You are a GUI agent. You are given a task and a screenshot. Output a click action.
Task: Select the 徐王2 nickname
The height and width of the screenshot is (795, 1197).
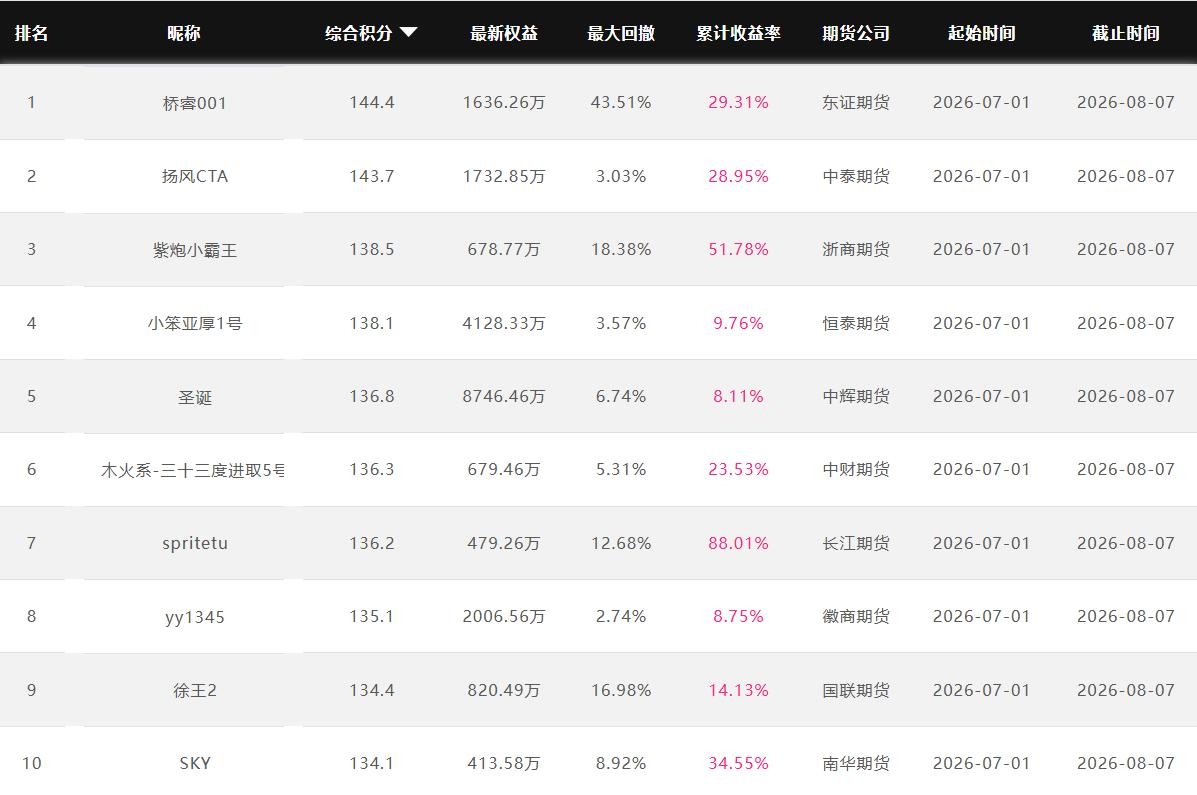tap(195, 690)
